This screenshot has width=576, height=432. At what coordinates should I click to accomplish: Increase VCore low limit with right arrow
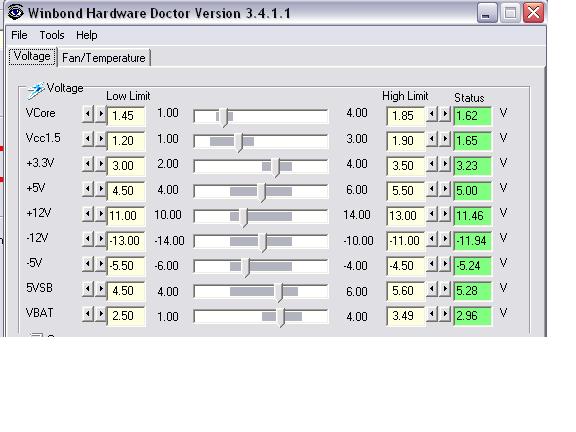tap(100, 114)
